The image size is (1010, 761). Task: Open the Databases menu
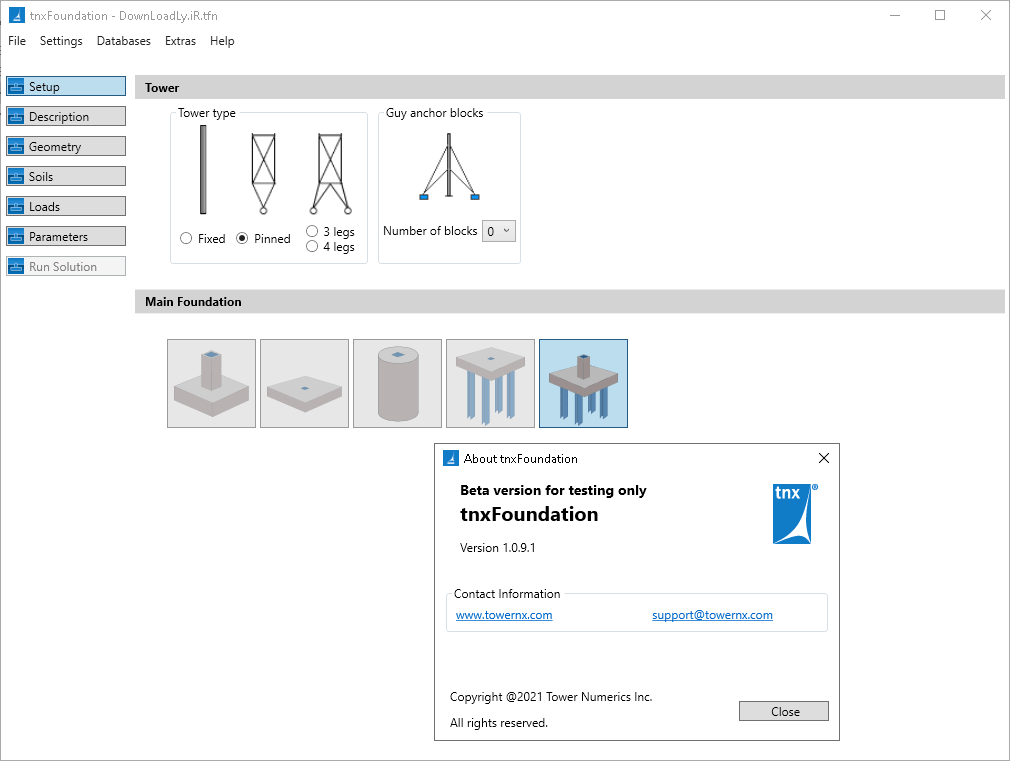(x=124, y=41)
